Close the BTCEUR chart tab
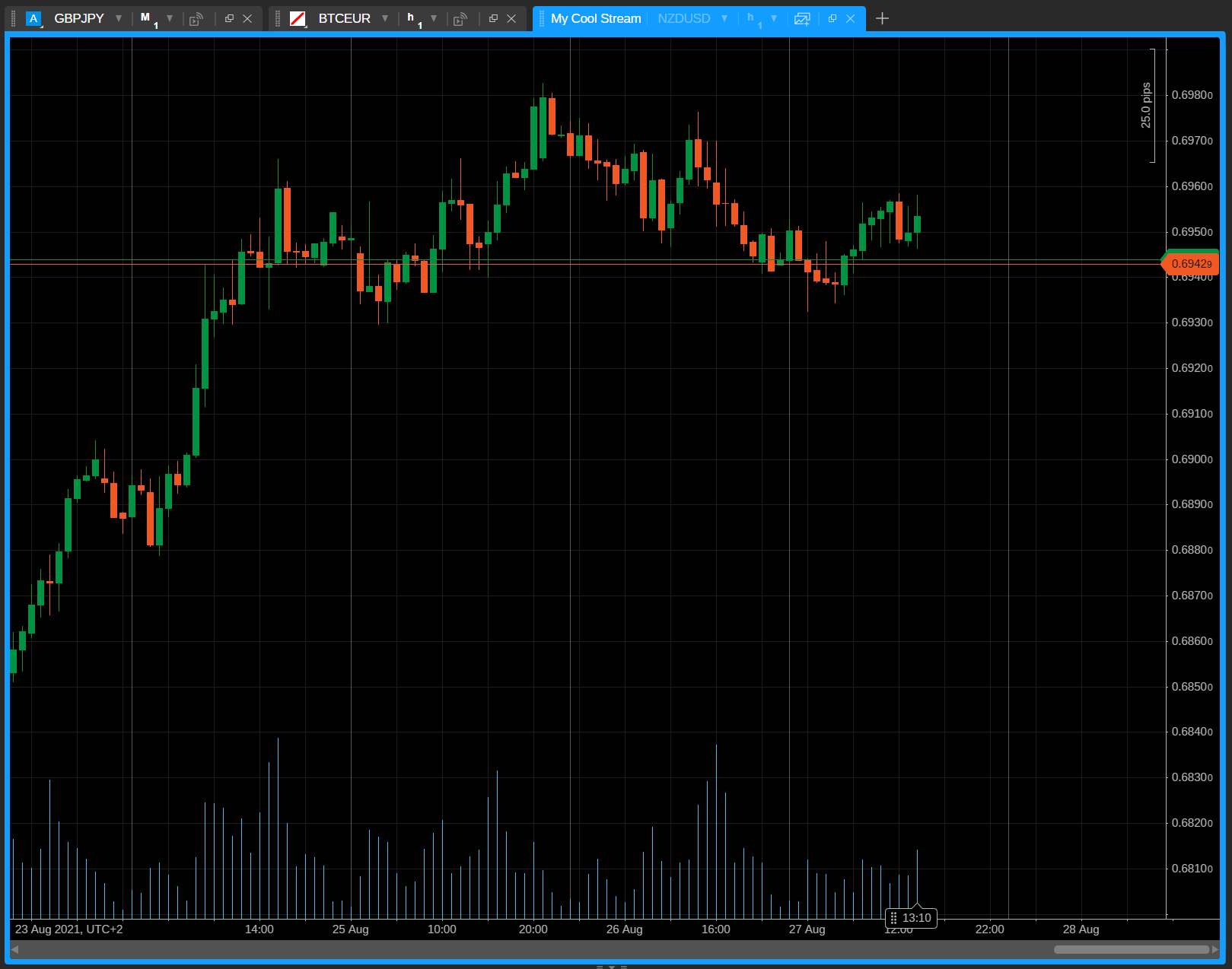Image resolution: width=1232 pixels, height=969 pixels. 511,18
